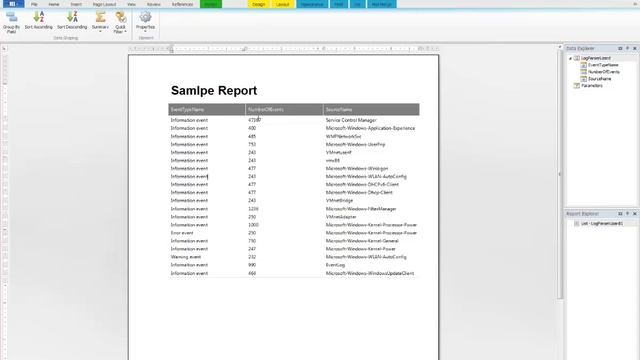Click the WMPNetworkSvc cell
This screenshot has height=360, width=640.
point(343,136)
